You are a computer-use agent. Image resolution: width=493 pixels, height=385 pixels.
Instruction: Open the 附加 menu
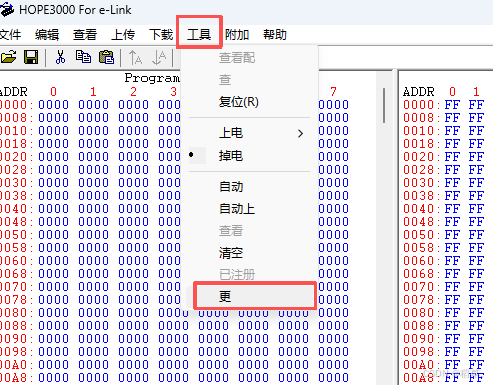pyautogui.click(x=237, y=35)
